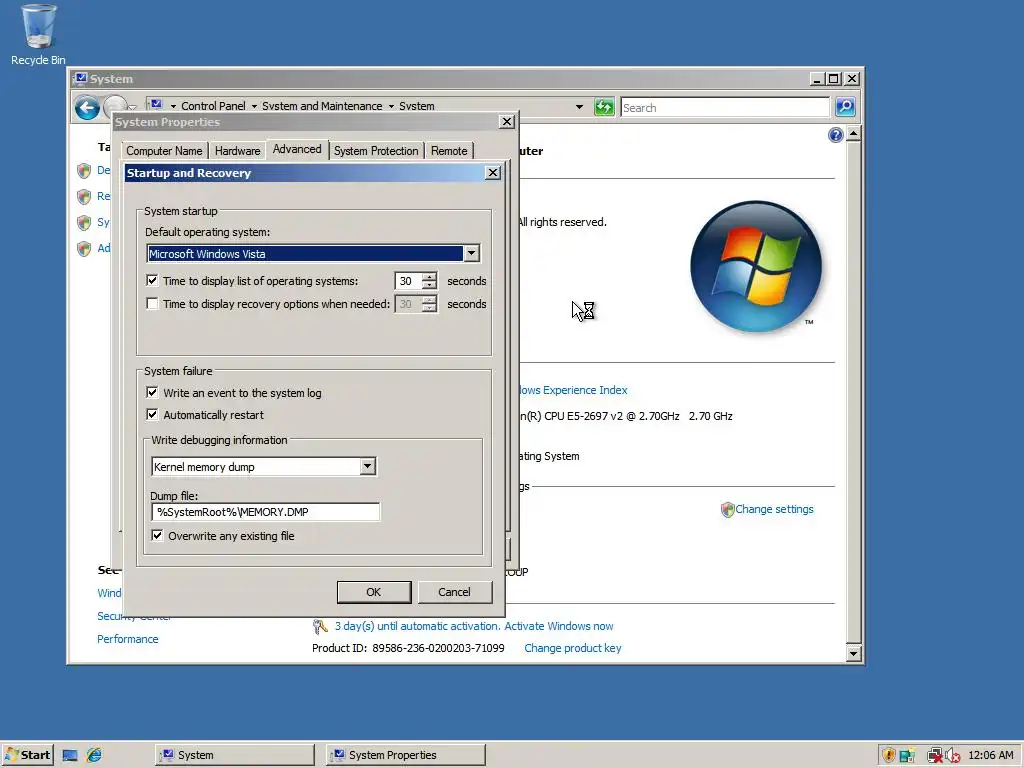Image resolution: width=1024 pixels, height=768 pixels.
Task: Select the Advanced tab
Action: (297, 149)
